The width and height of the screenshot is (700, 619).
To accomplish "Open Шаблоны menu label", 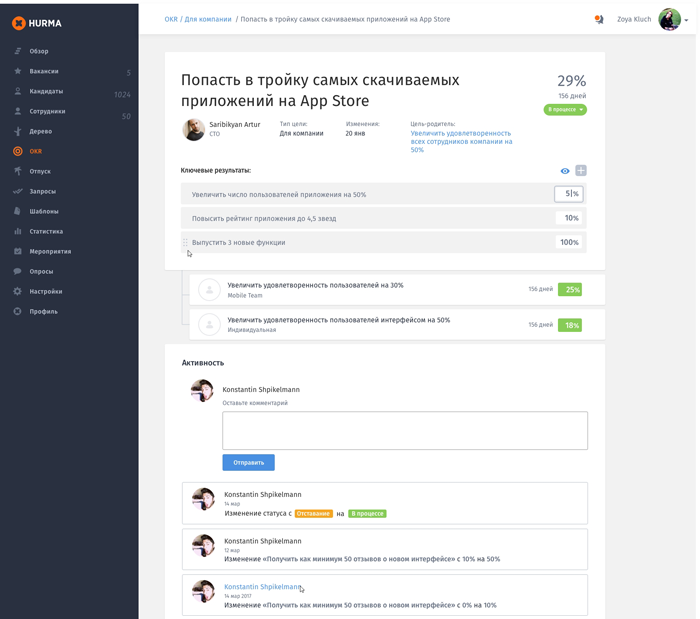I will point(44,212).
